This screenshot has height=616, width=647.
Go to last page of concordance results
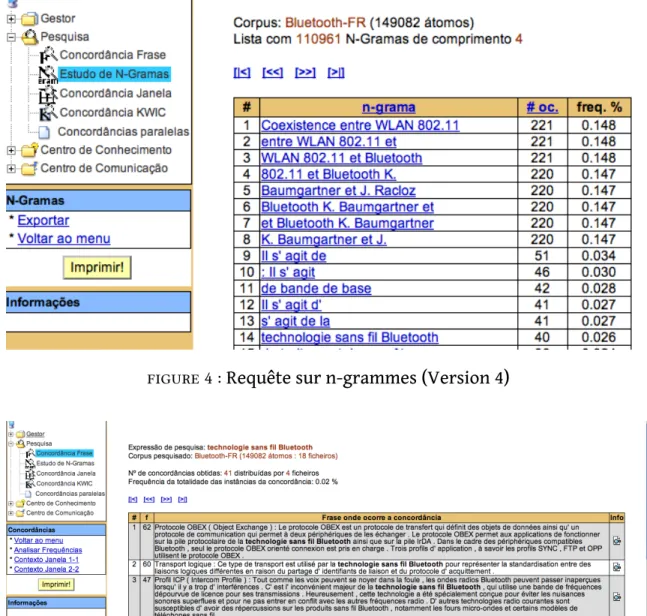click(x=182, y=500)
